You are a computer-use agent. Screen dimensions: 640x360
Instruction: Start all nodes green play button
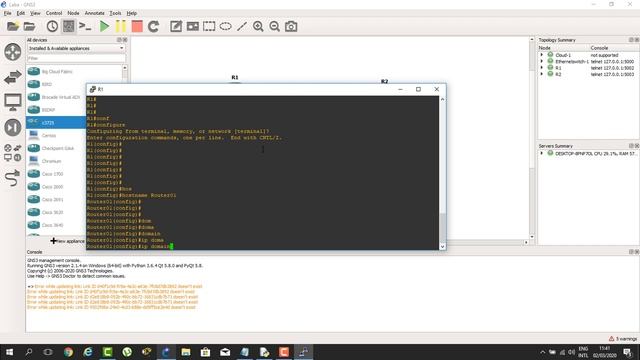104,27
